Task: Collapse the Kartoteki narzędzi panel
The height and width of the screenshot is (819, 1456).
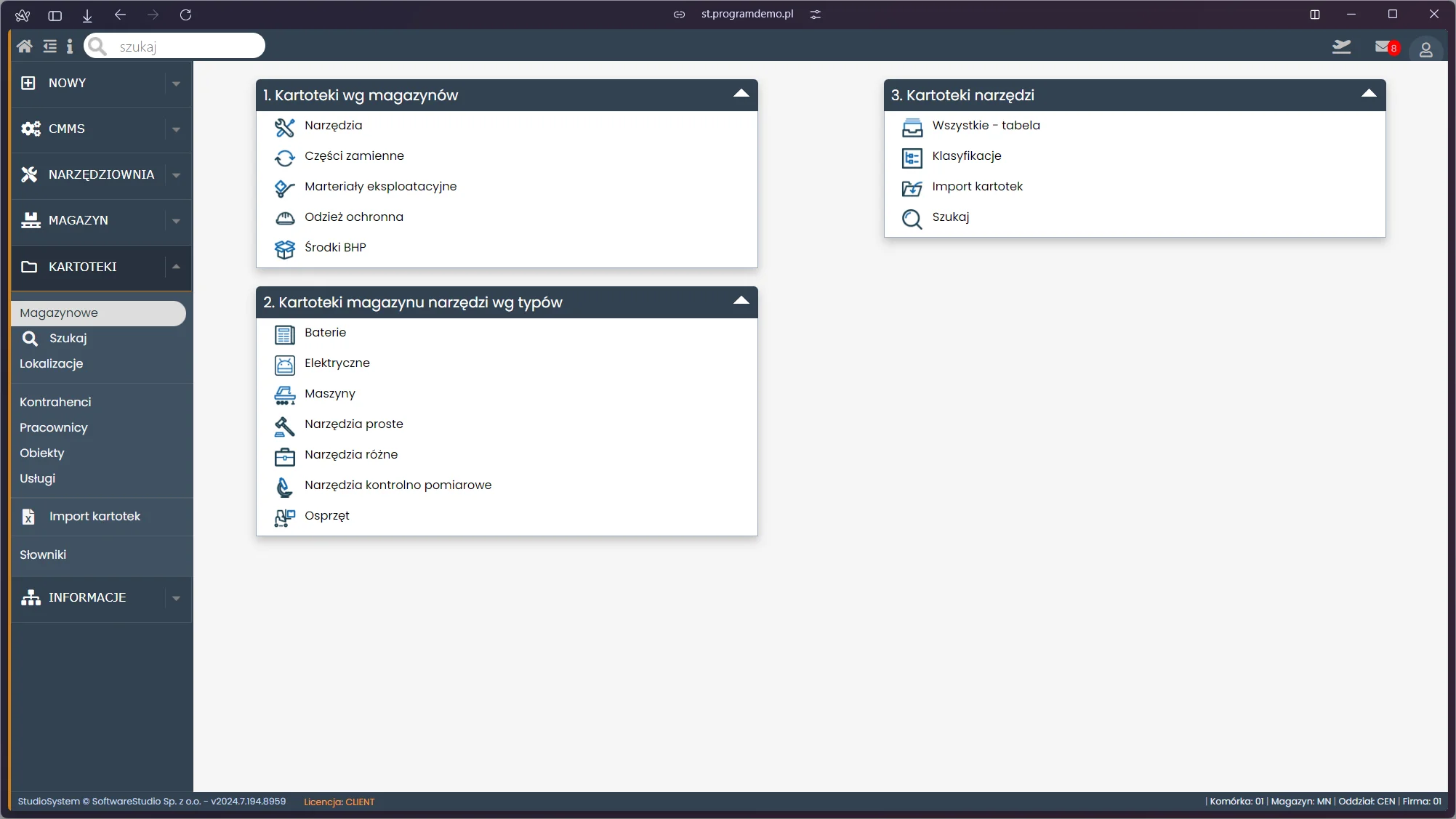Action: pos(1369,94)
